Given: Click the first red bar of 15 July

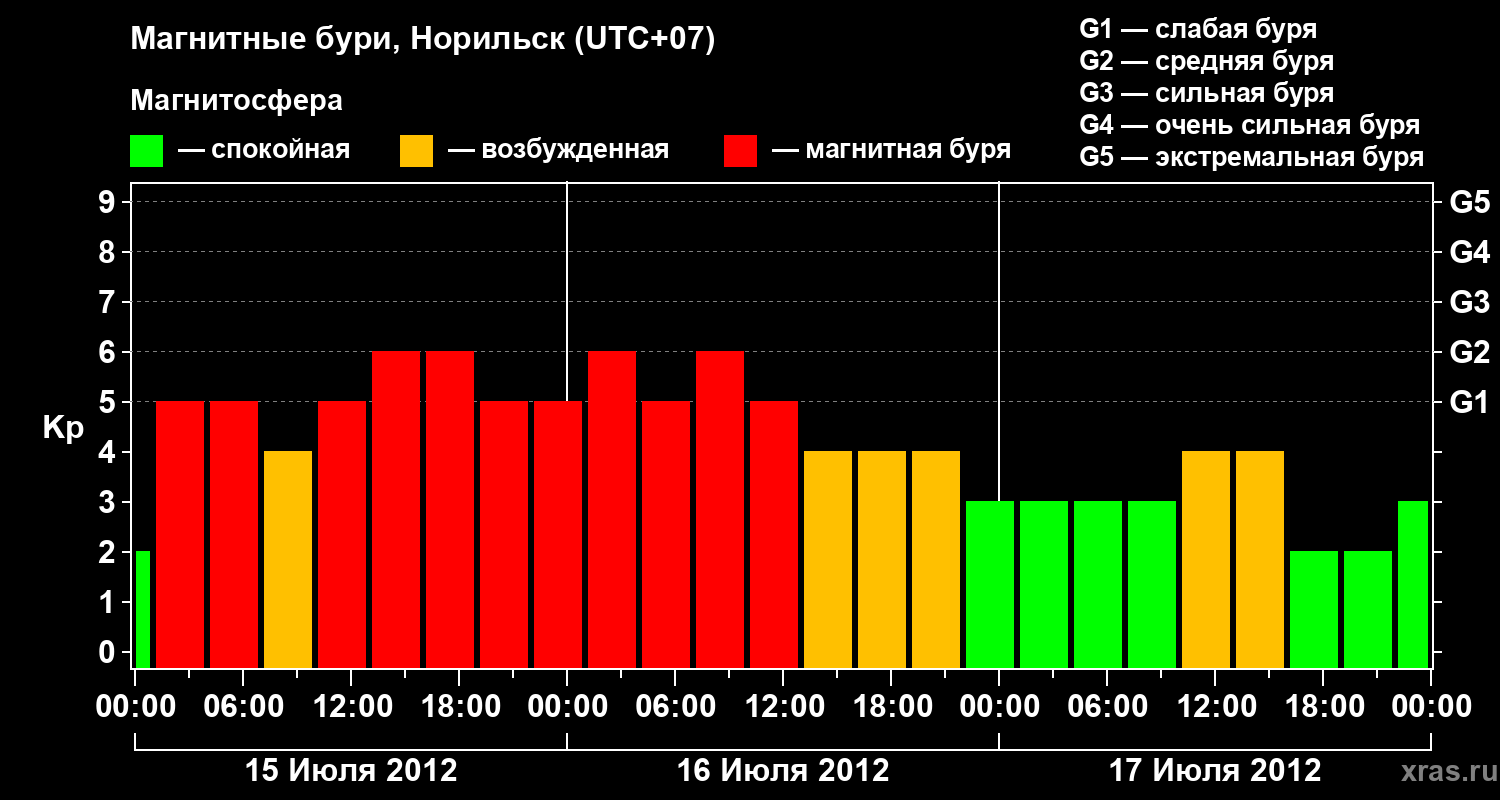Looking at the screenshot, I should click(180, 534).
